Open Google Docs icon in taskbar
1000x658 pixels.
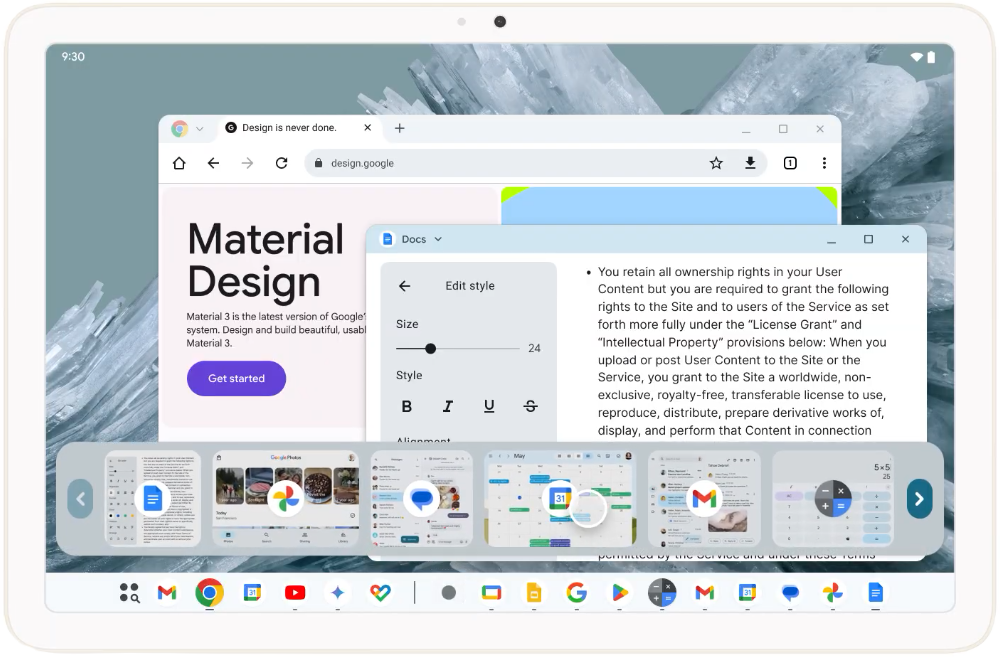pos(876,593)
